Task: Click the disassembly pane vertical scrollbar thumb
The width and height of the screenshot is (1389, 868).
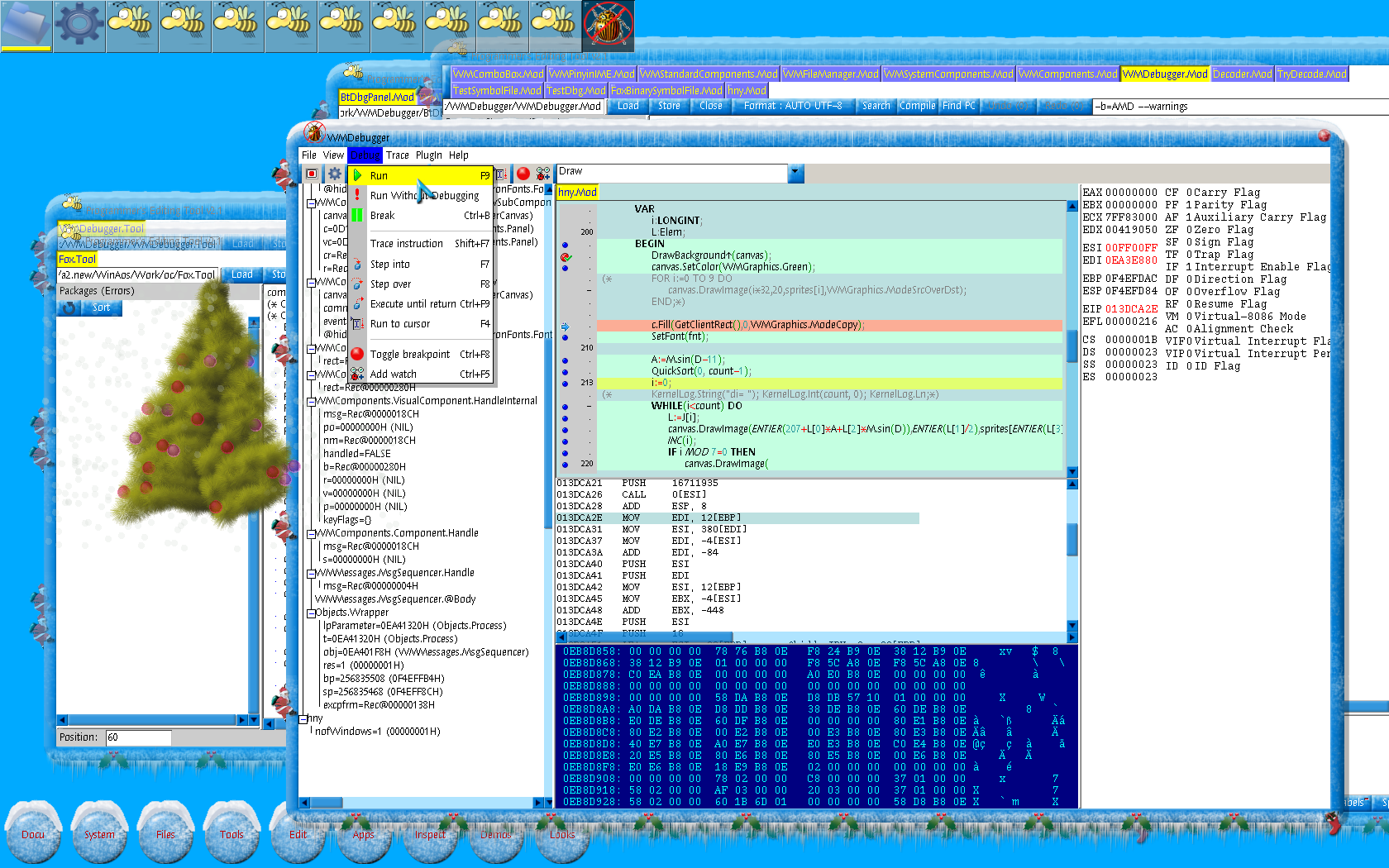Action: (1072, 539)
